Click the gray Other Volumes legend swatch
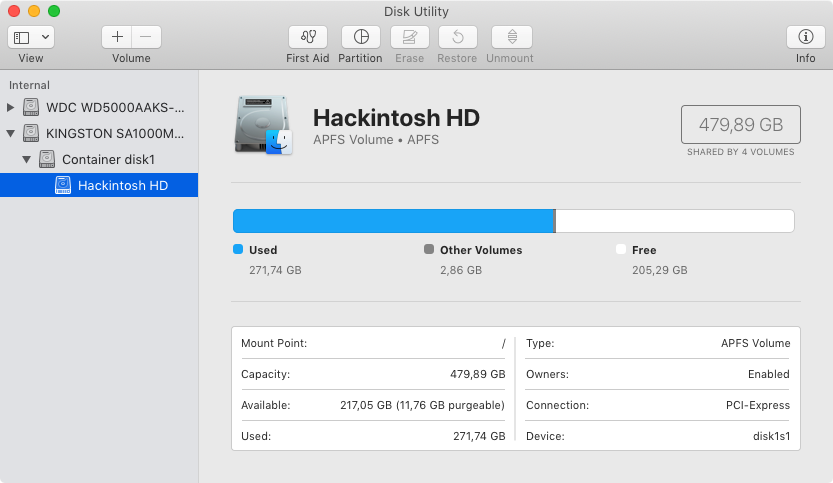Screen dimensions: 833x483 tap(429, 249)
